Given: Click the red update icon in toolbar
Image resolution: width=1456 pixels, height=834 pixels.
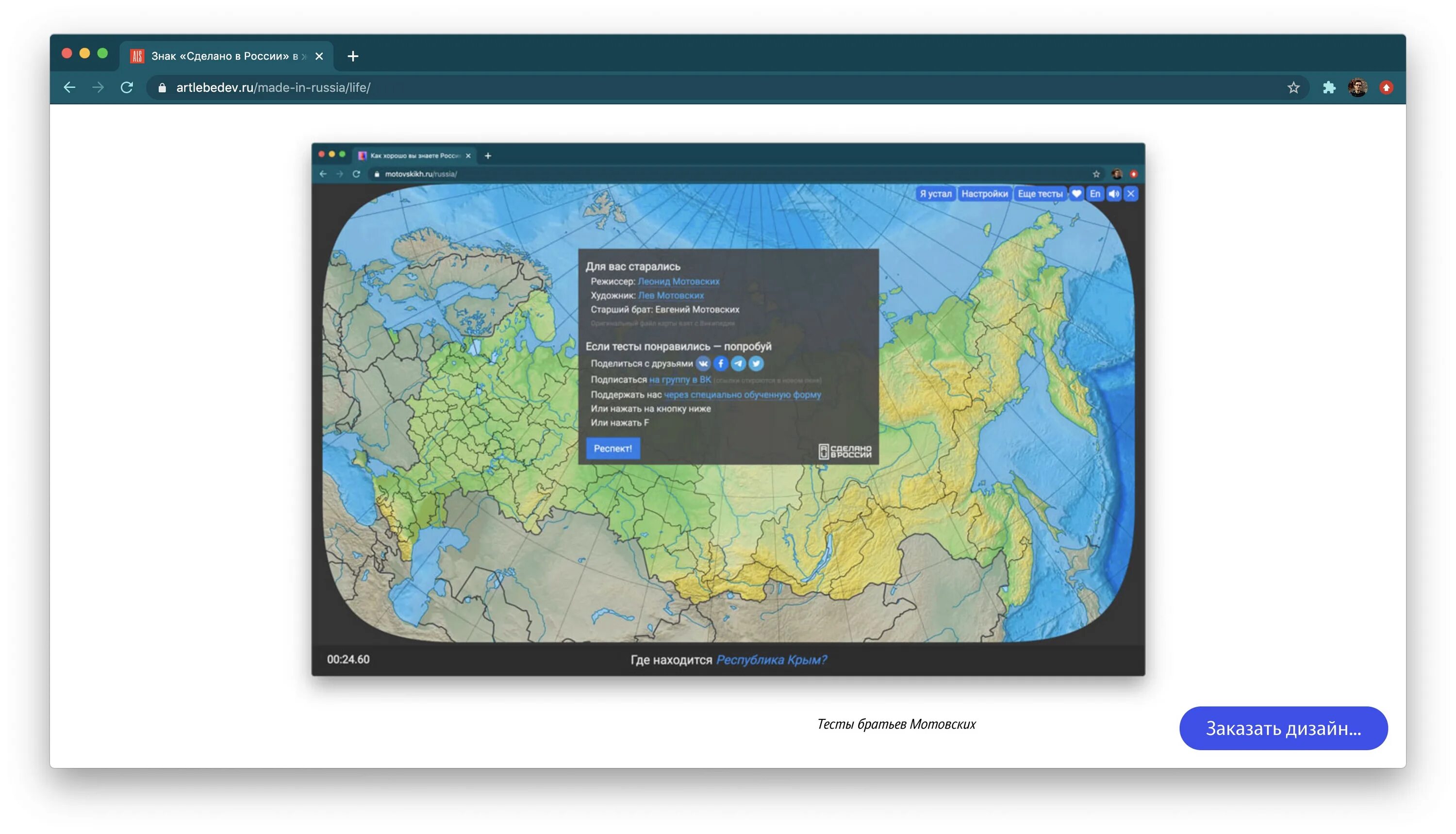Looking at the screenshot, I should tap(1386, 88).
